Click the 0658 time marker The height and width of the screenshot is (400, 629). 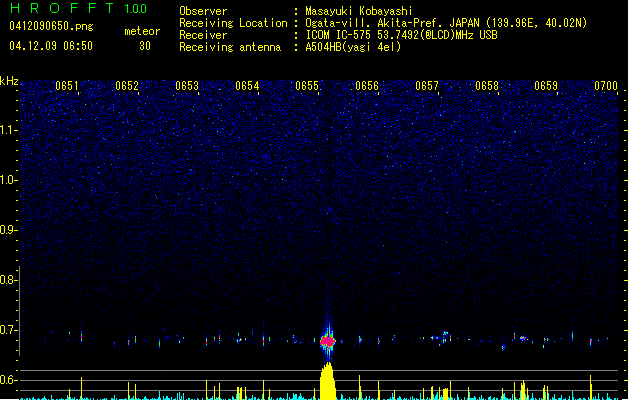[x=487, y=86]
